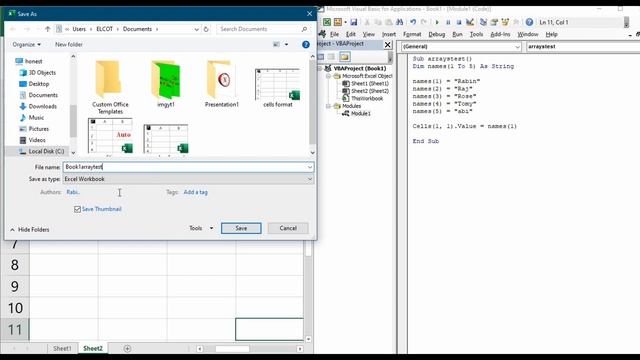Viewport: 640px width, 360px height.
Task: Switch to the Sheet1 tab in Excel
Action: pyautogui.click(x=62, y=348)
